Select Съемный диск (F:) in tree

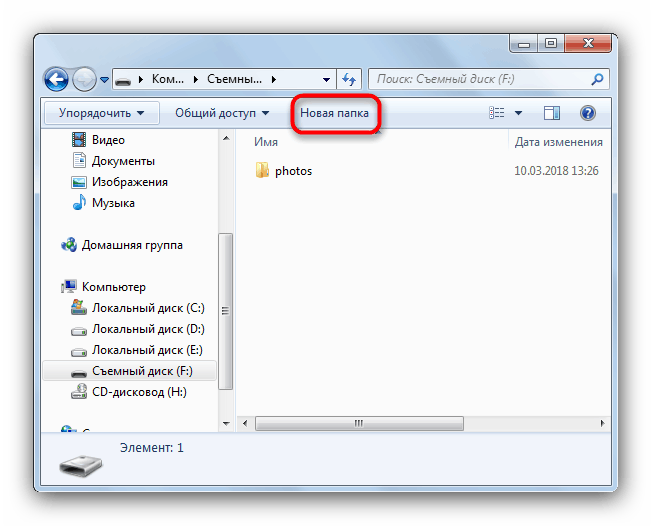point(130,371)
